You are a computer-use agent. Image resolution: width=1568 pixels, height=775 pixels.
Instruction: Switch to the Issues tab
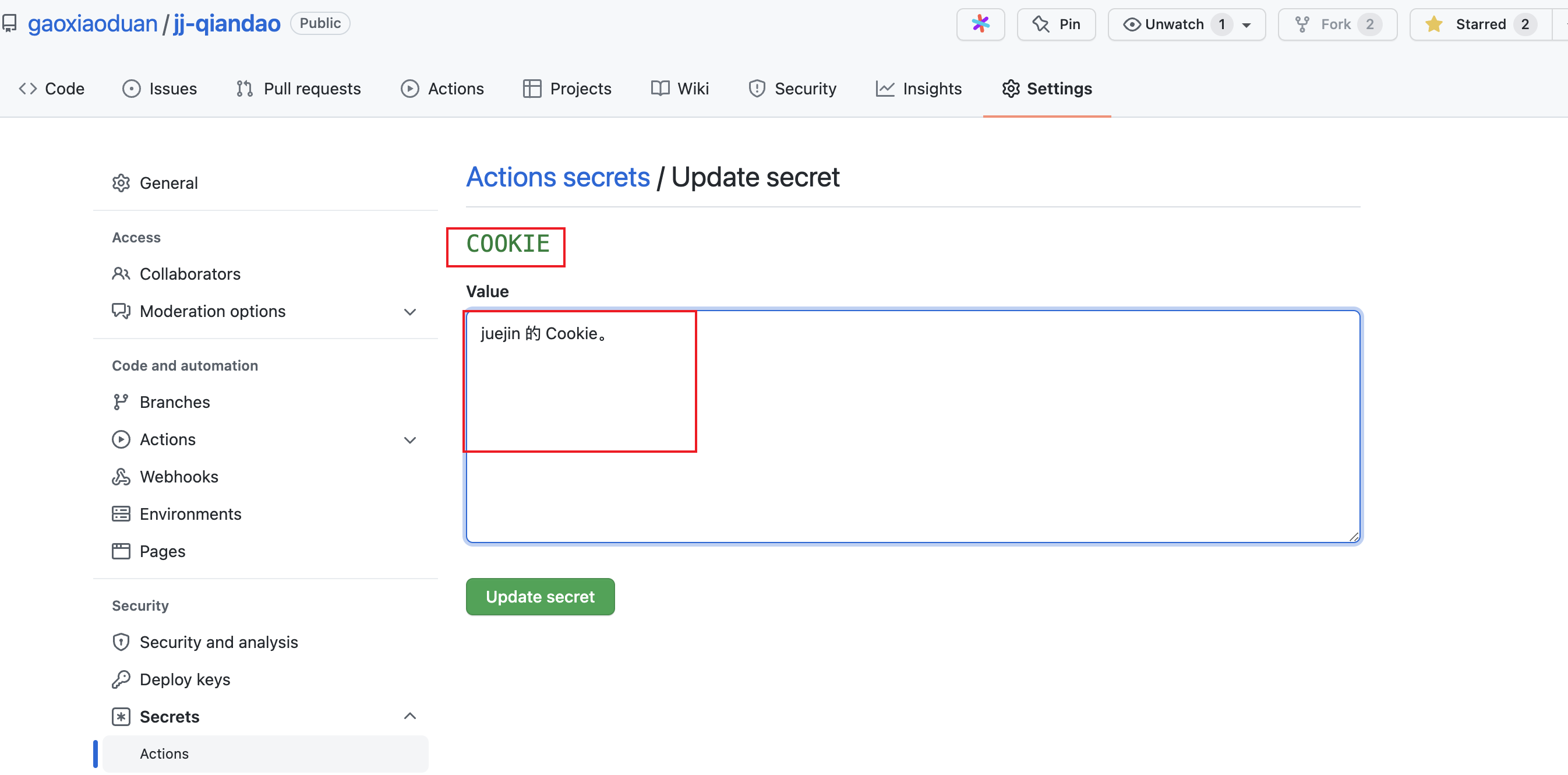pos(160,89)
